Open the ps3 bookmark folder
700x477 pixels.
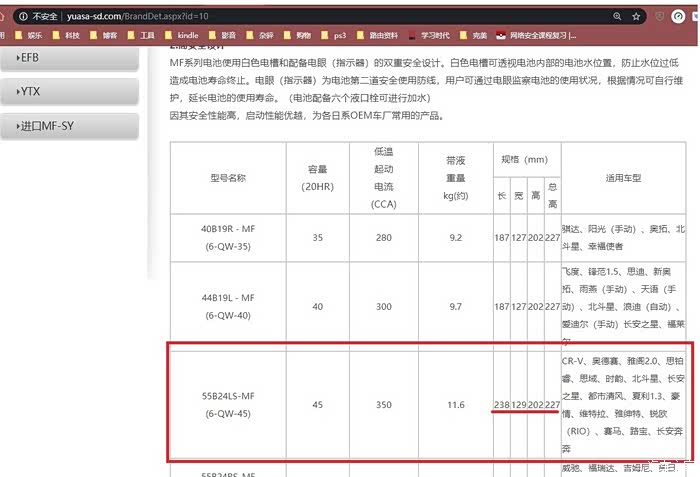[333, 35]
